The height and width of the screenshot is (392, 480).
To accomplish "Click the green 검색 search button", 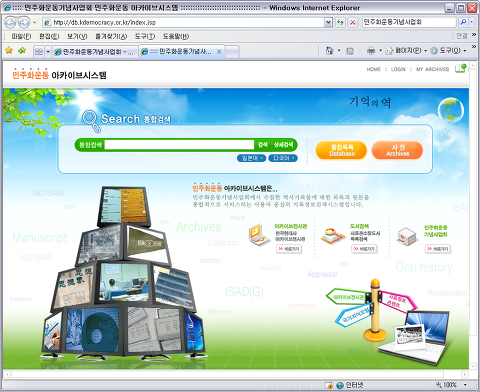I will [263, 145].
